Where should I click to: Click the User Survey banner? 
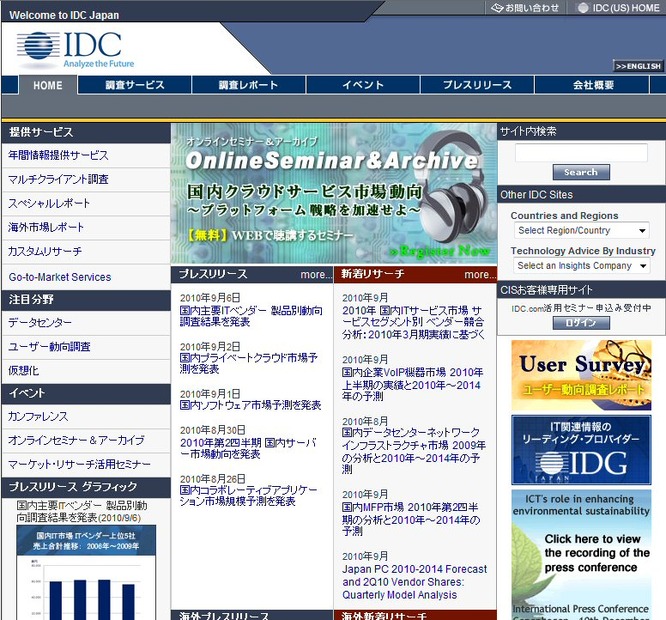(581, 375)
